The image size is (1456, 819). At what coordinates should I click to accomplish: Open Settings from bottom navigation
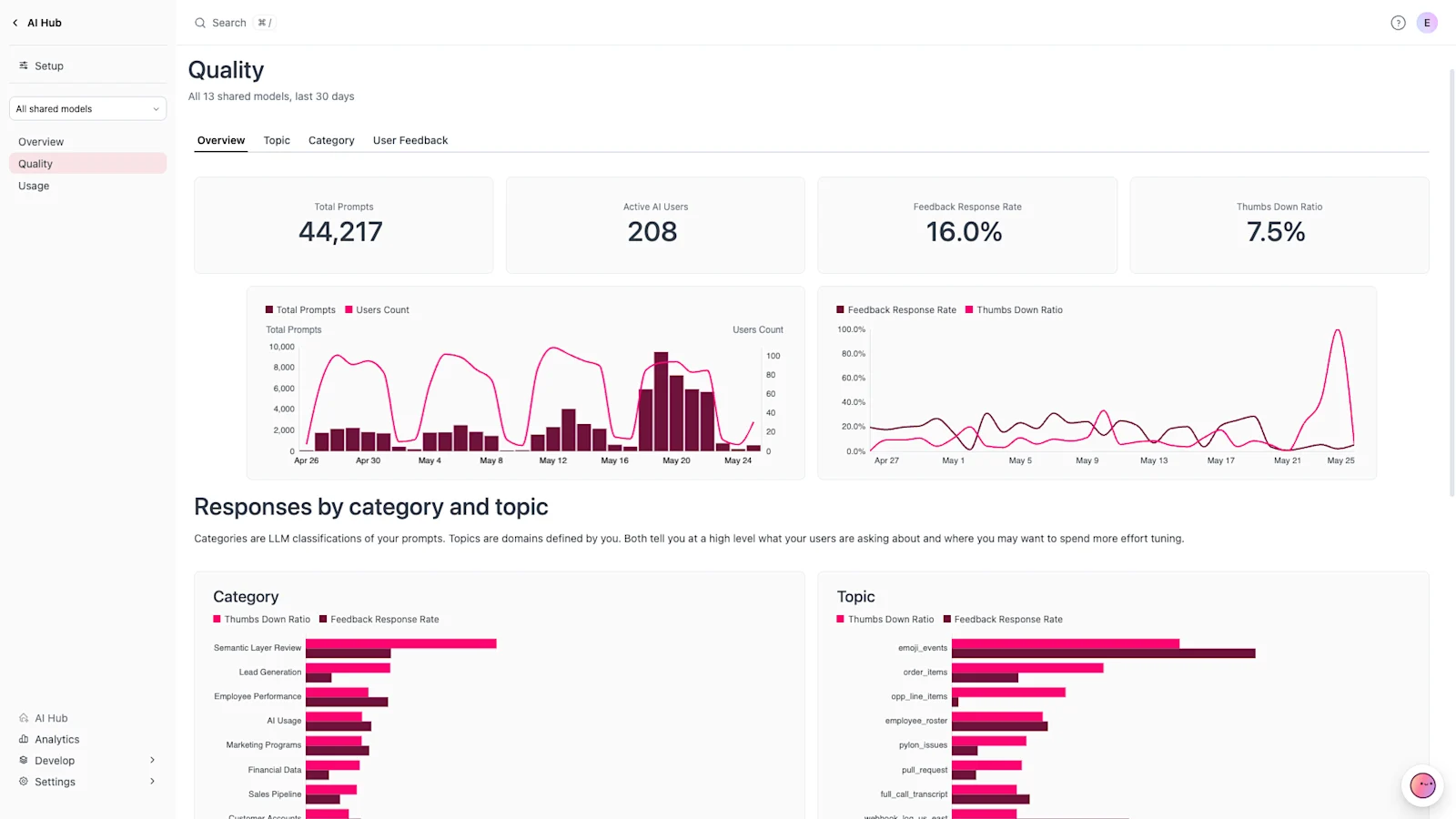pos(55,782)
